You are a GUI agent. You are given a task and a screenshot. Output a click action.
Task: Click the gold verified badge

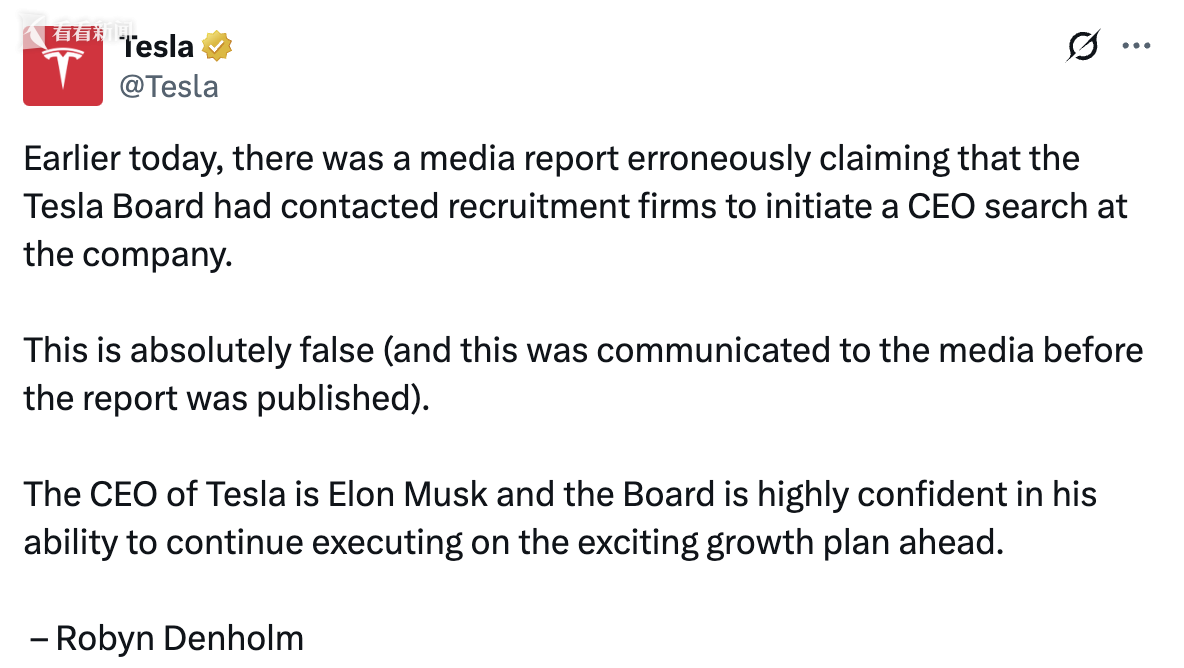(217, 46)
